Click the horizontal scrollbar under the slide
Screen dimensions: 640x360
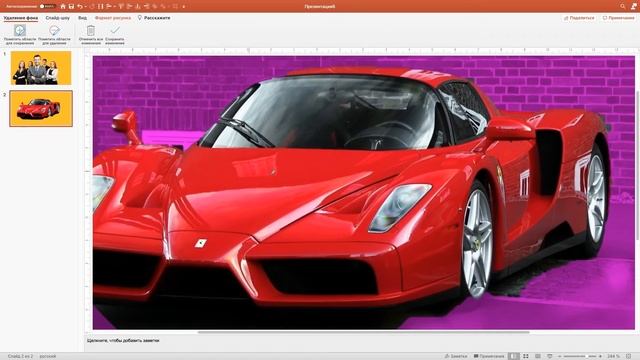point(364,332)
